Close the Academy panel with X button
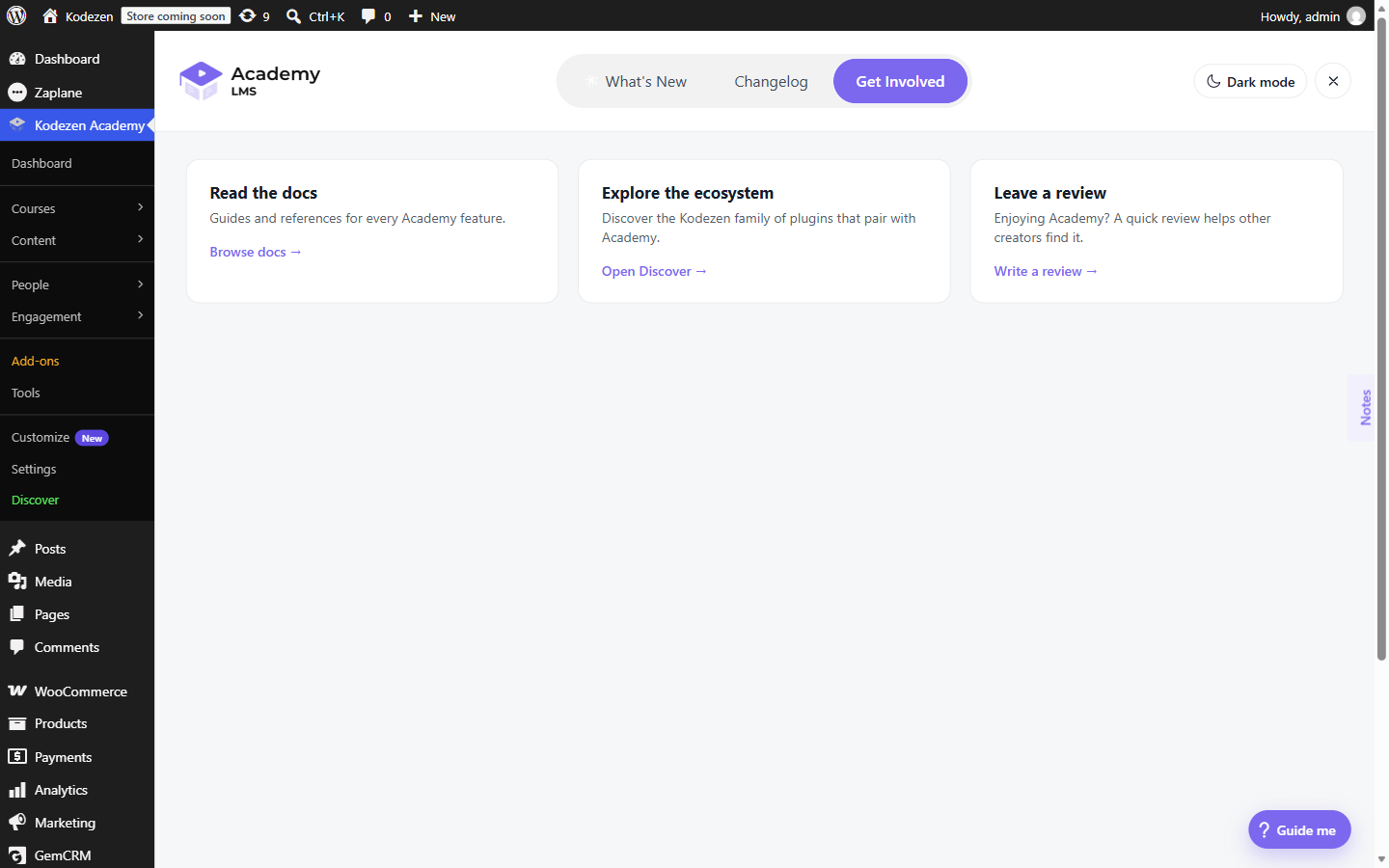This screenshot has height=868, width=1389. pos(1333,81)
